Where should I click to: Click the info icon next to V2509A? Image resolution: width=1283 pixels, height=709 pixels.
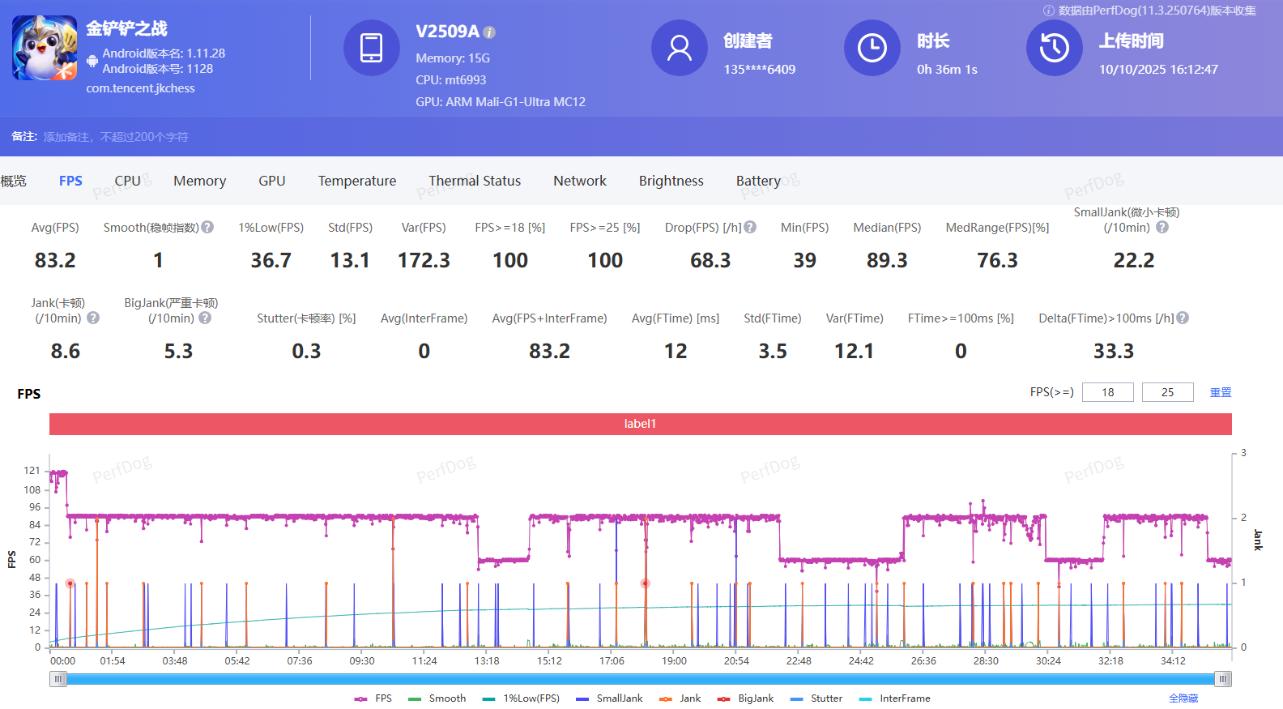[x=489, y=33]
